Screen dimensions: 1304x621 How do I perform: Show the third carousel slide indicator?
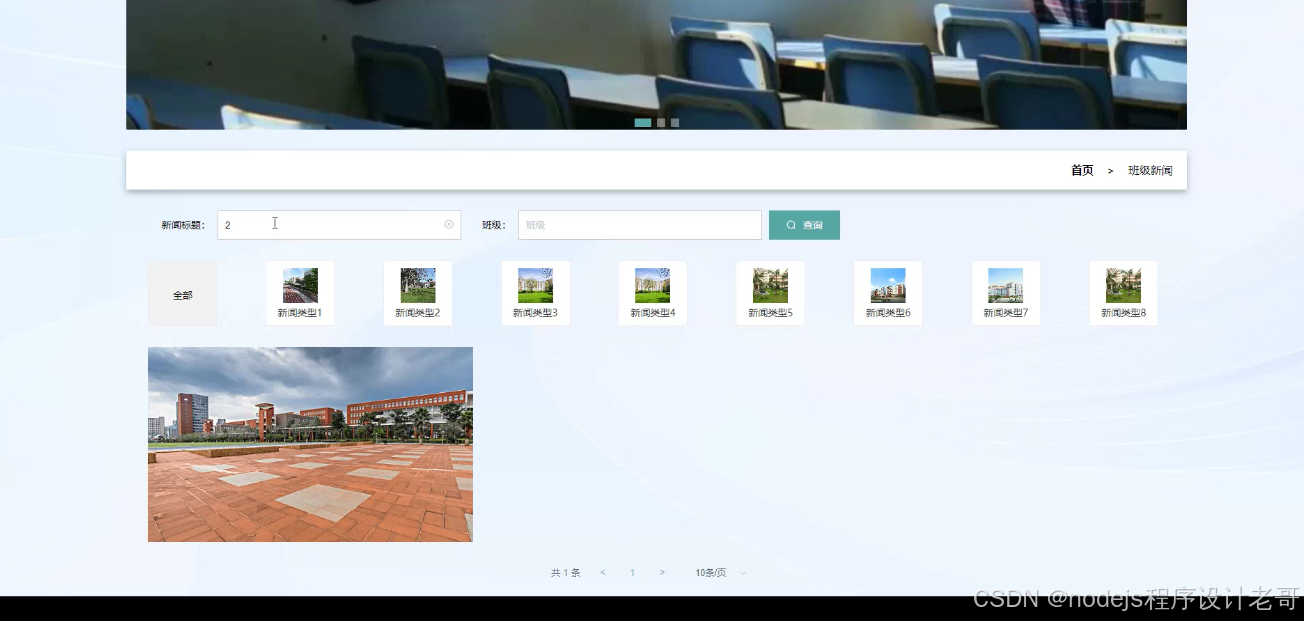point(675,123)
